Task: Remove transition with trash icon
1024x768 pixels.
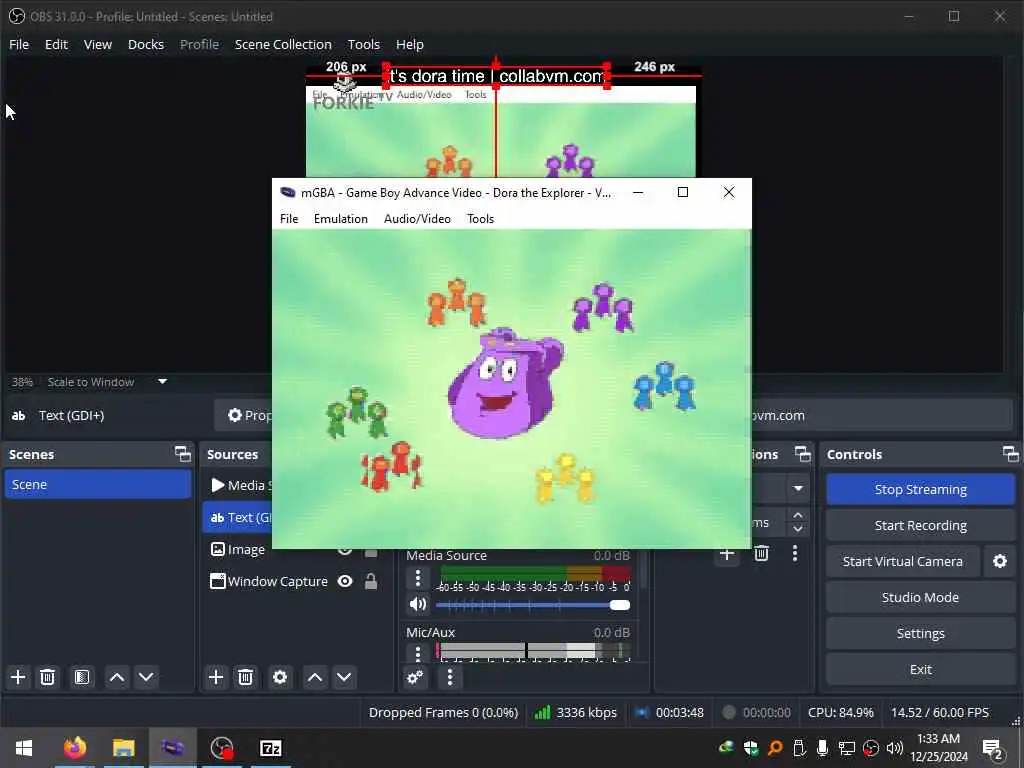Action: pos(761,553)
